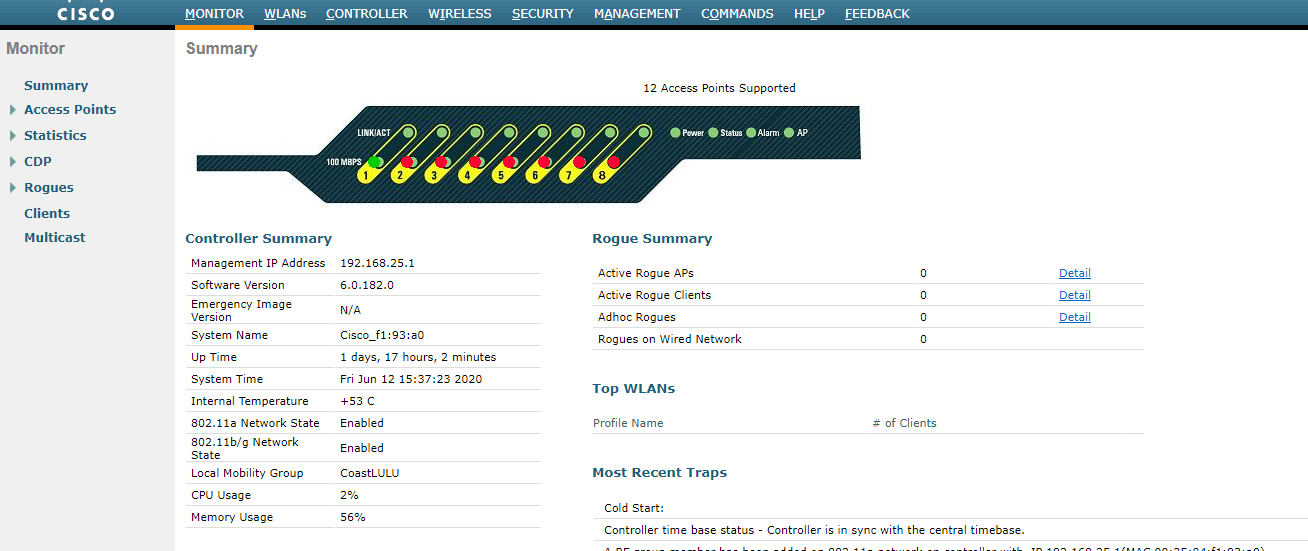The height and width of the screenshot is (551, 1308).
Task: Click Emergency Image Version N/A value
Action: coord(350,310)
